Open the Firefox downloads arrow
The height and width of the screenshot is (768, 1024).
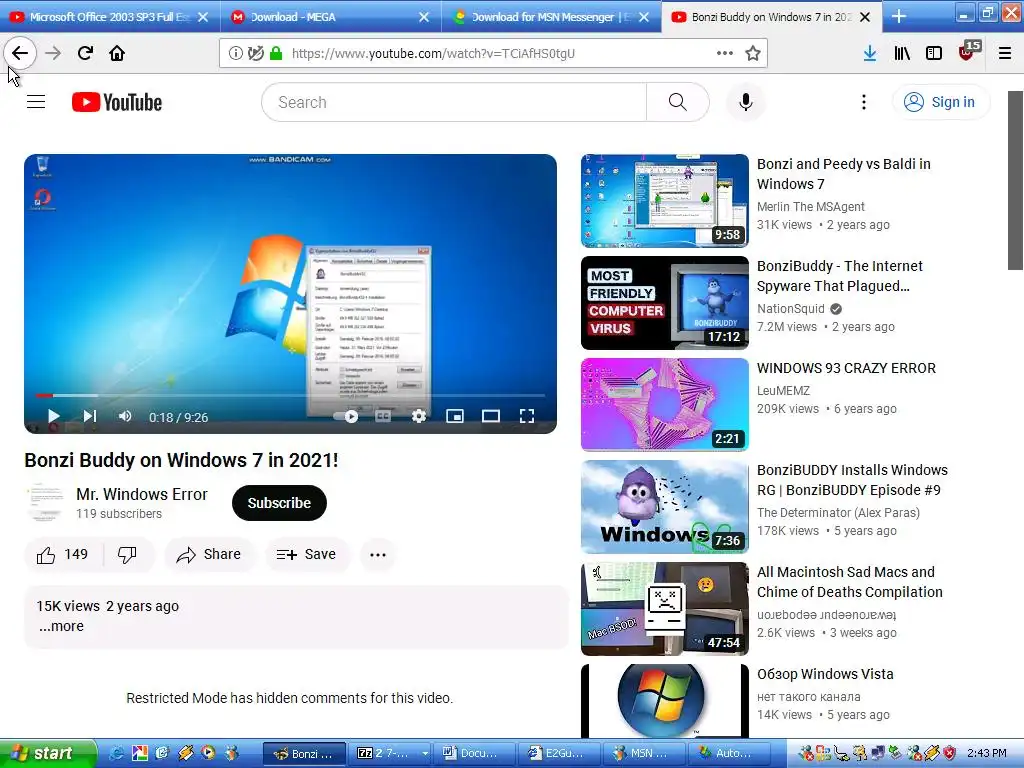pos(869,54)
